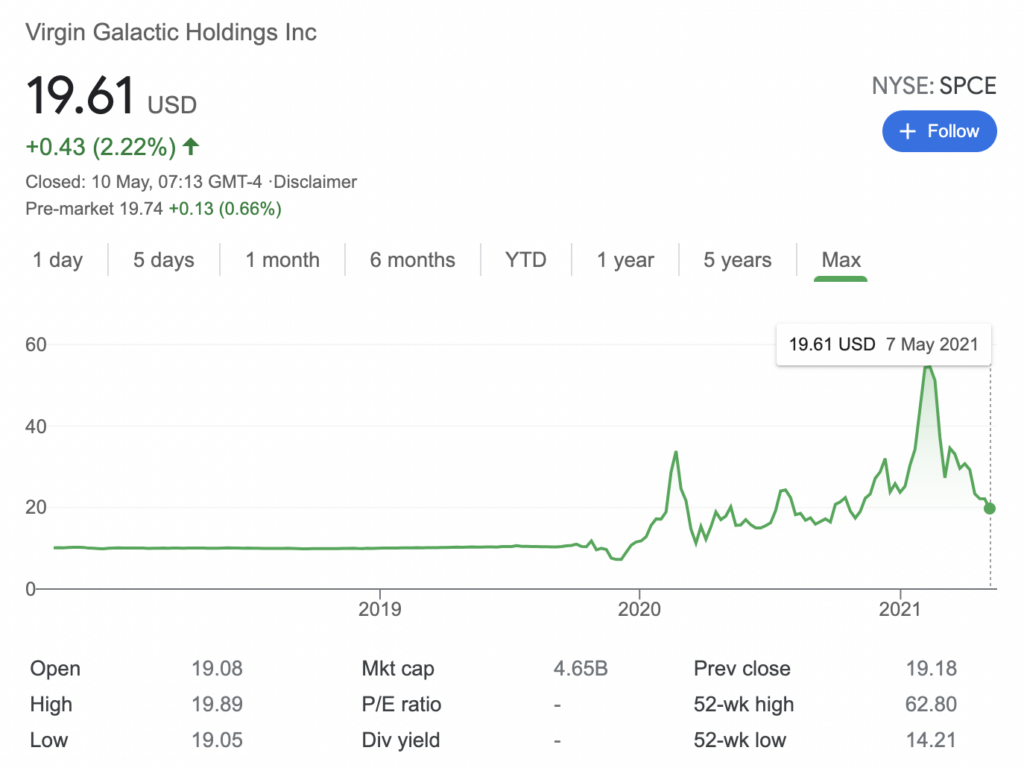Follow the SPCE stock
1024x768 pixels.
pos(939,131)
